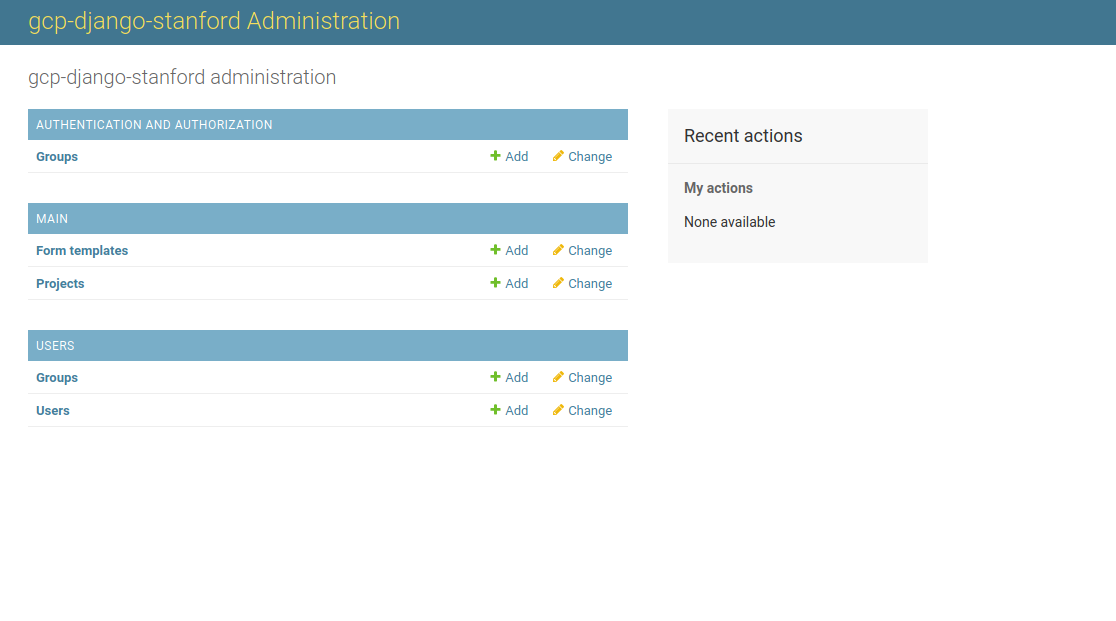The height and width of the screenshot is (621, 1116).
Task: Click the plus icon for Groups under Authentication and Authorization
Action: 495,156
